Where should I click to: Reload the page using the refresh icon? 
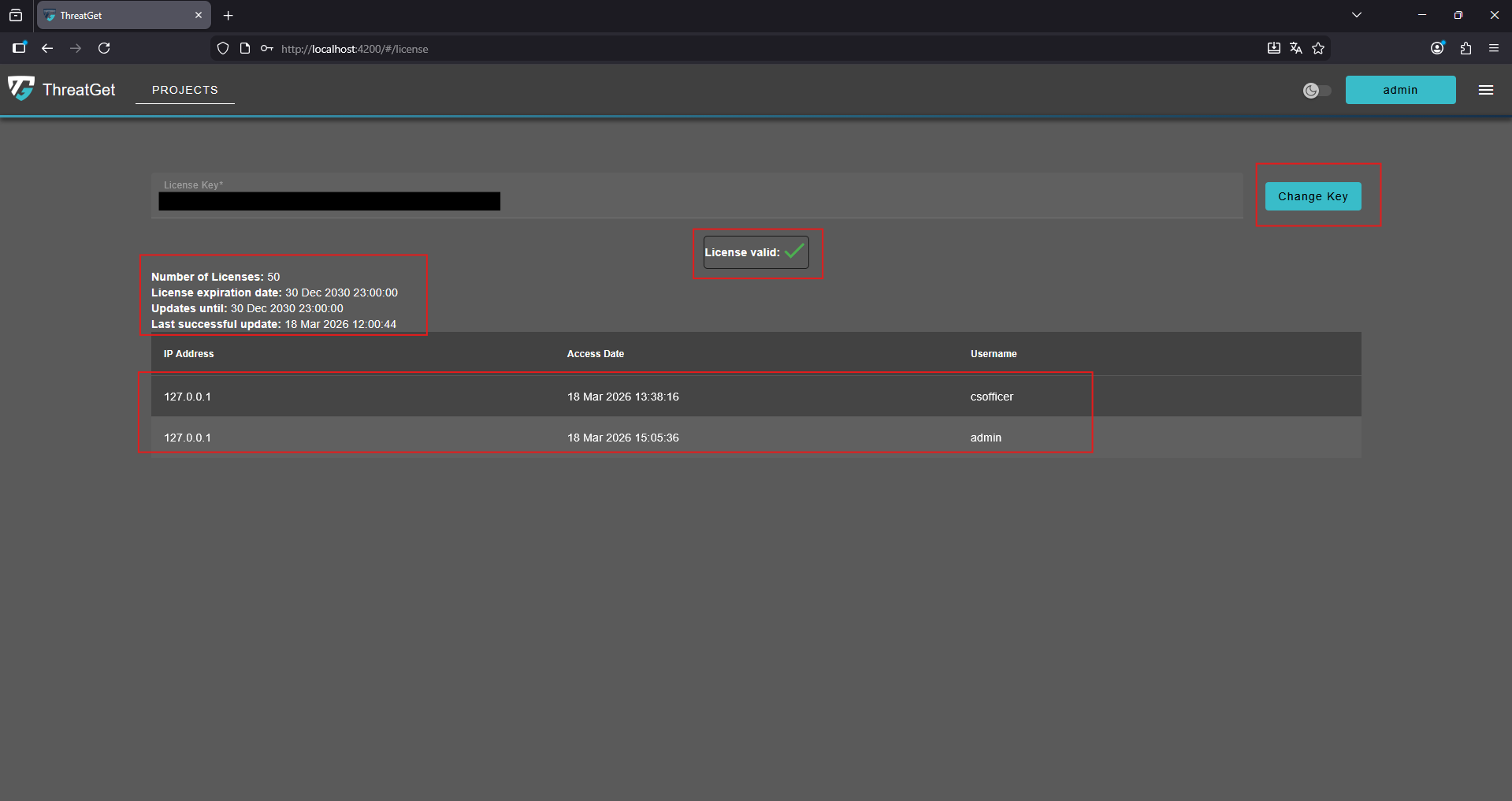point(104,48)
